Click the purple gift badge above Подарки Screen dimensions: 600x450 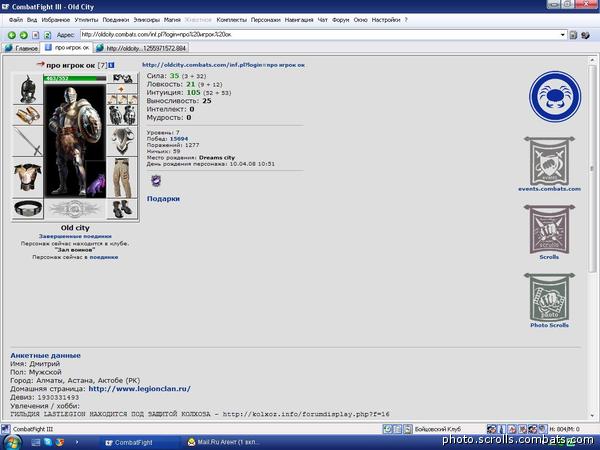pos(156,181)
